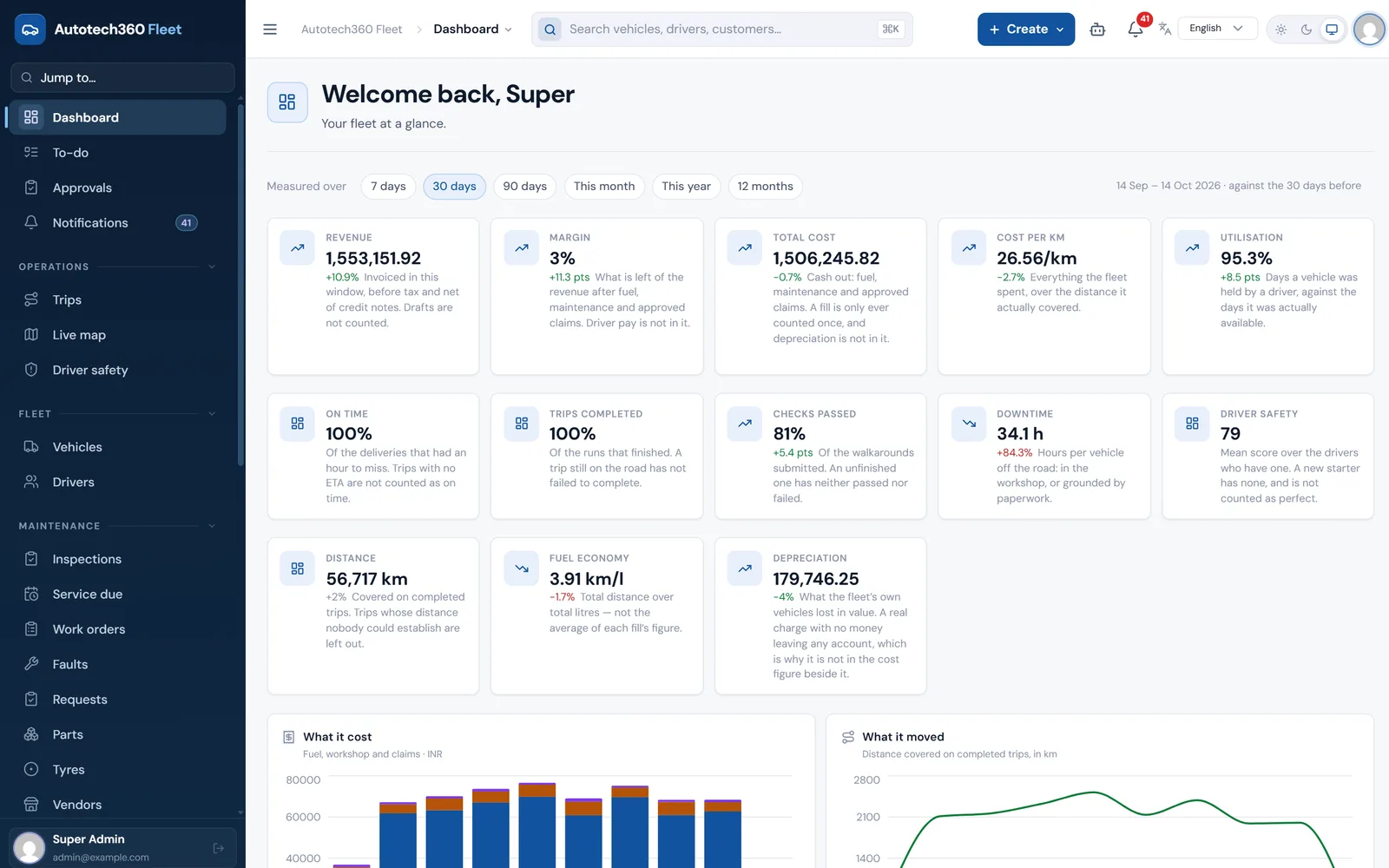This screenshot has width=1389, height=868.
Task: Select the 90 days period
Action: point(525,187)
